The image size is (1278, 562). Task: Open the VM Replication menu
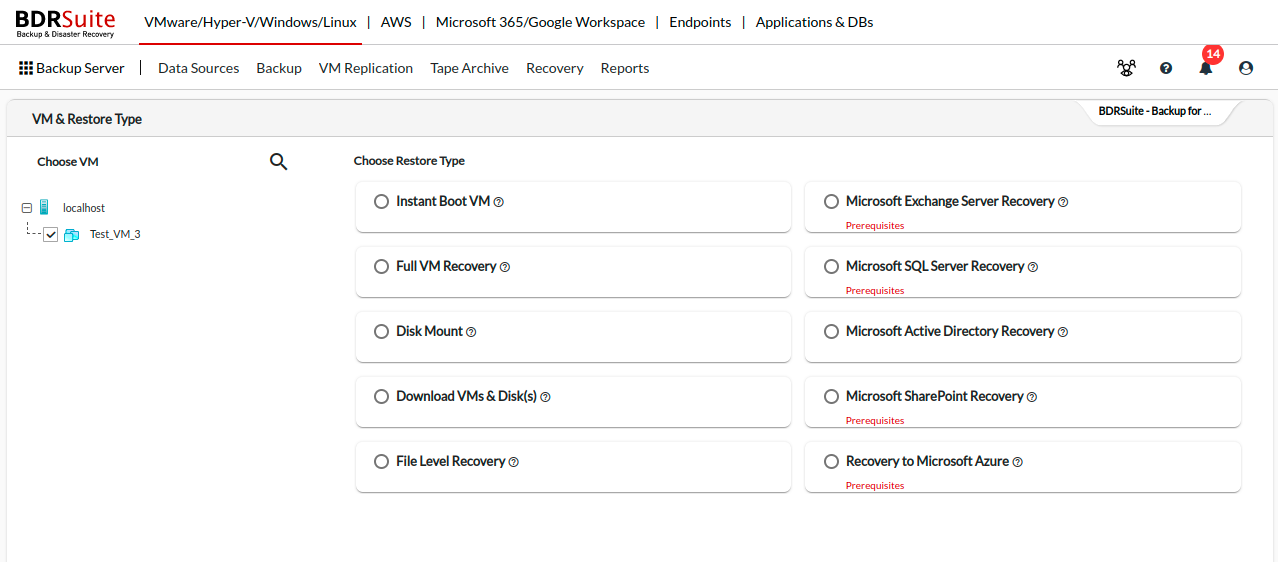[x=366, y=68]
